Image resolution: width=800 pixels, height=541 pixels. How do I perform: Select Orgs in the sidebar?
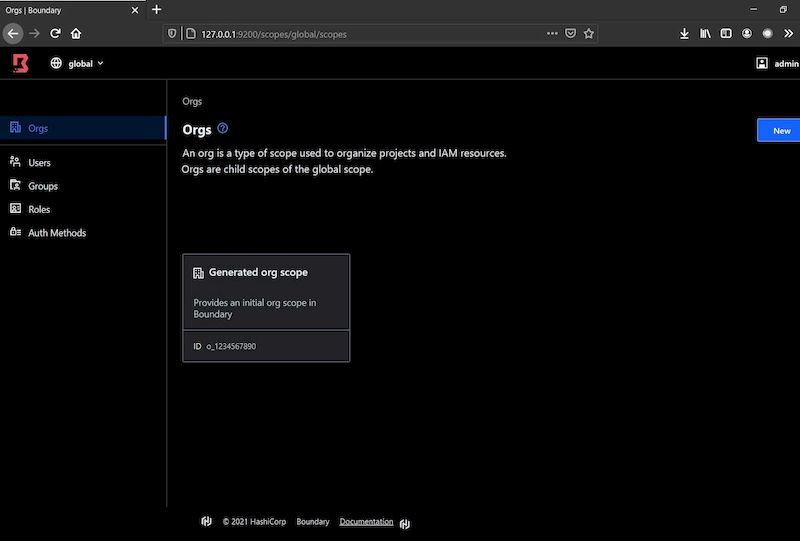click(x=83, y=128)
